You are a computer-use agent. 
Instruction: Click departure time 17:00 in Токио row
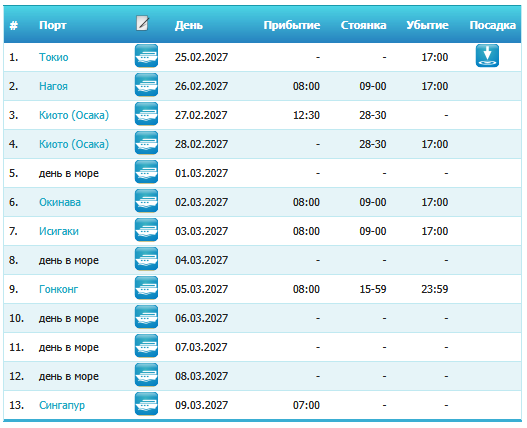click(x=435, y=57)
